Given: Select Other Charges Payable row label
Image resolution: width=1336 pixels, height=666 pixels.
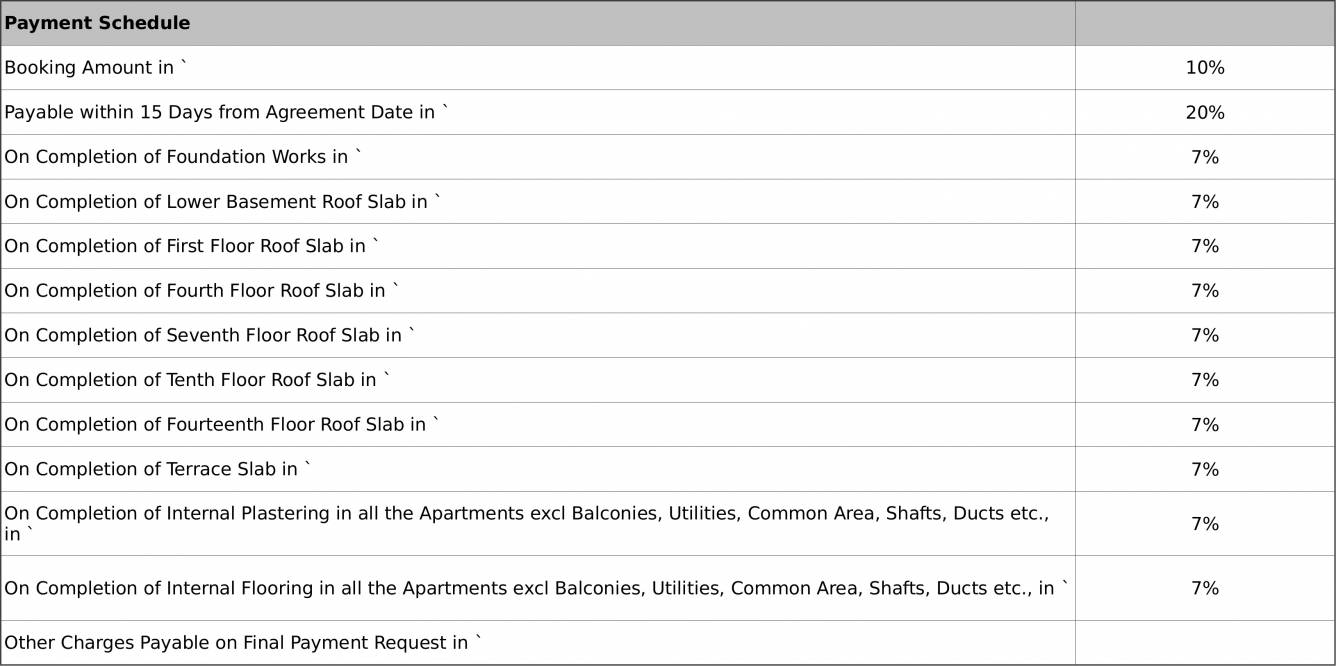Looking at the screenshot, I should (x=243, y=643).
